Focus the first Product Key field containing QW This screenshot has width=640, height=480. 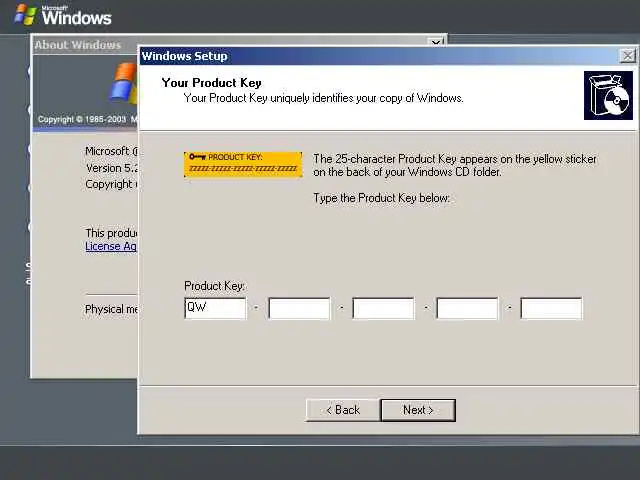click(215, 308)
